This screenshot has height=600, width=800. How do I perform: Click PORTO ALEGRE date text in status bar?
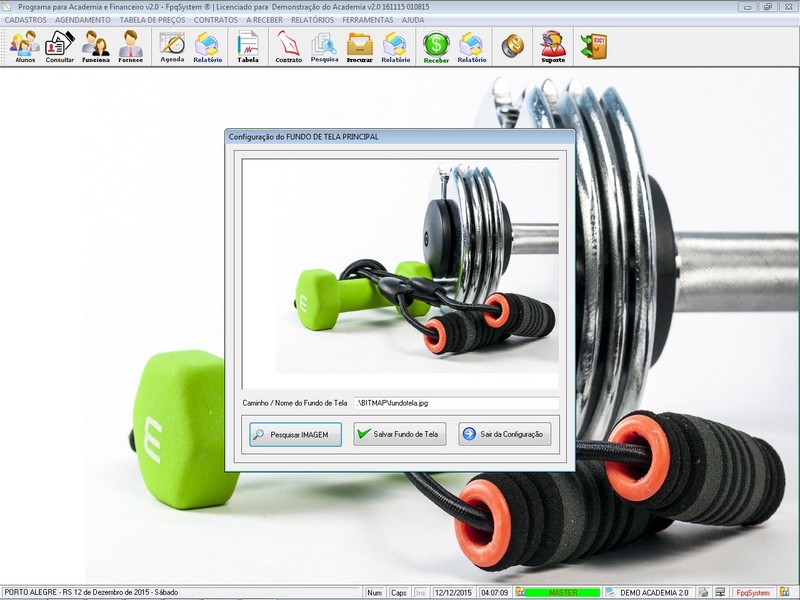(91, 592)
